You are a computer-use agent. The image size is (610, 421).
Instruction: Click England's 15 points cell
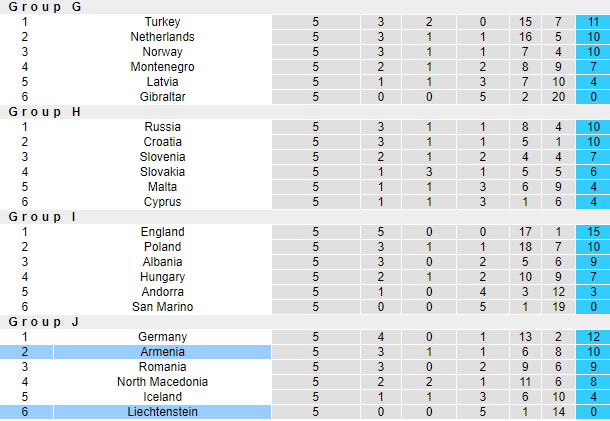pyautogui.click(x=592, y=232)
